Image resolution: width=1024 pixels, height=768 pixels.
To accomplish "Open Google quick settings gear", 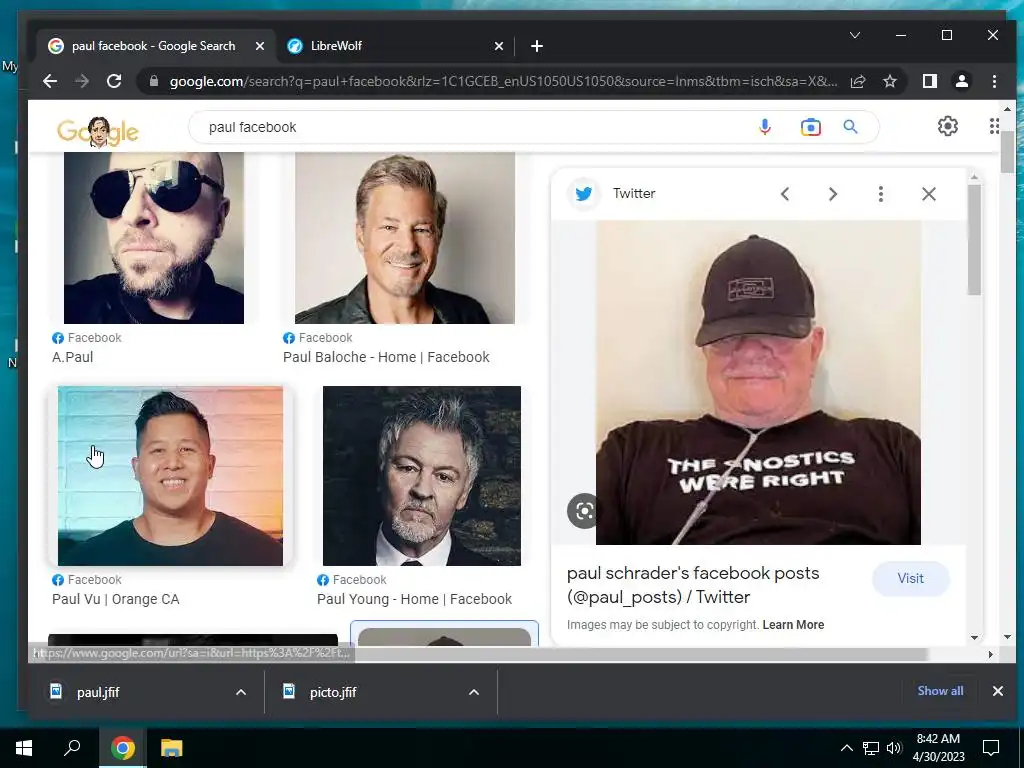I will [x=948, y=126].
